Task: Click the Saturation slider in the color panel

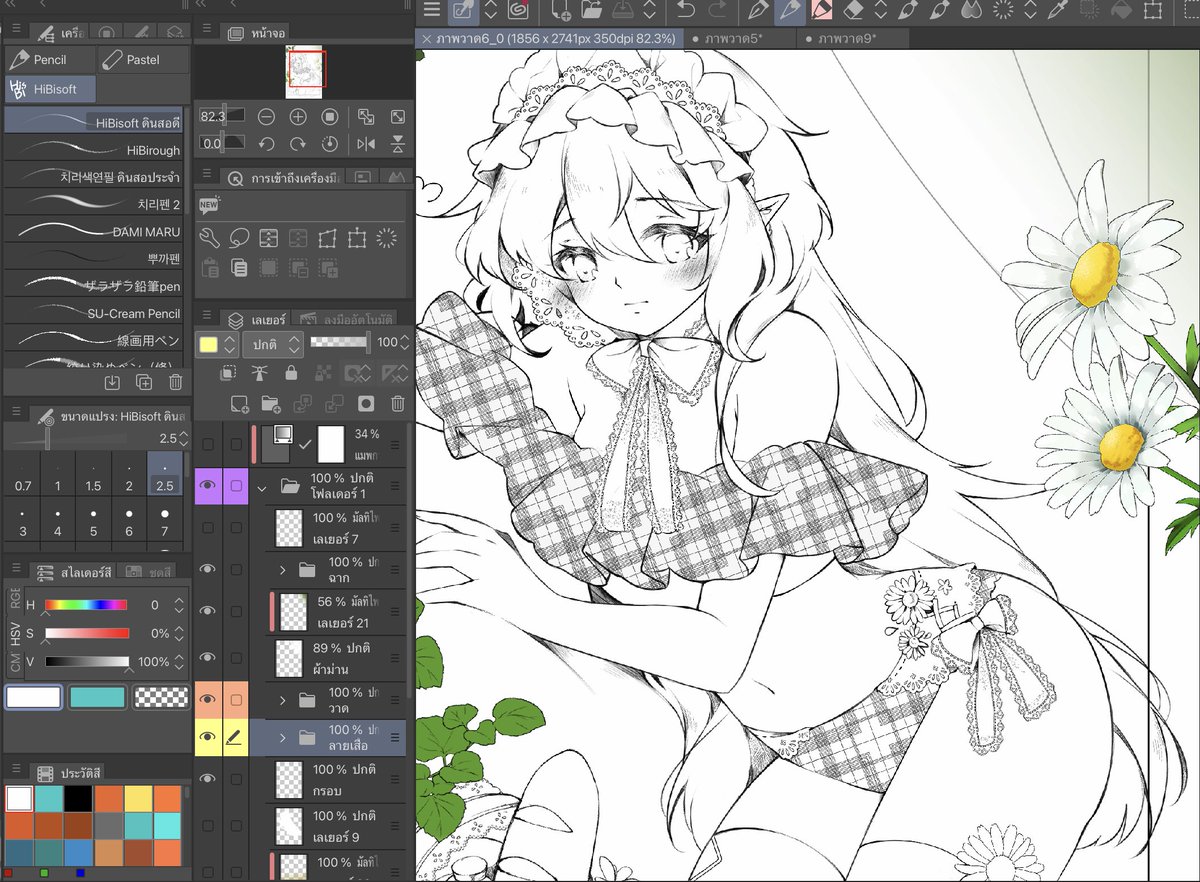Action: tap(87, 633)
